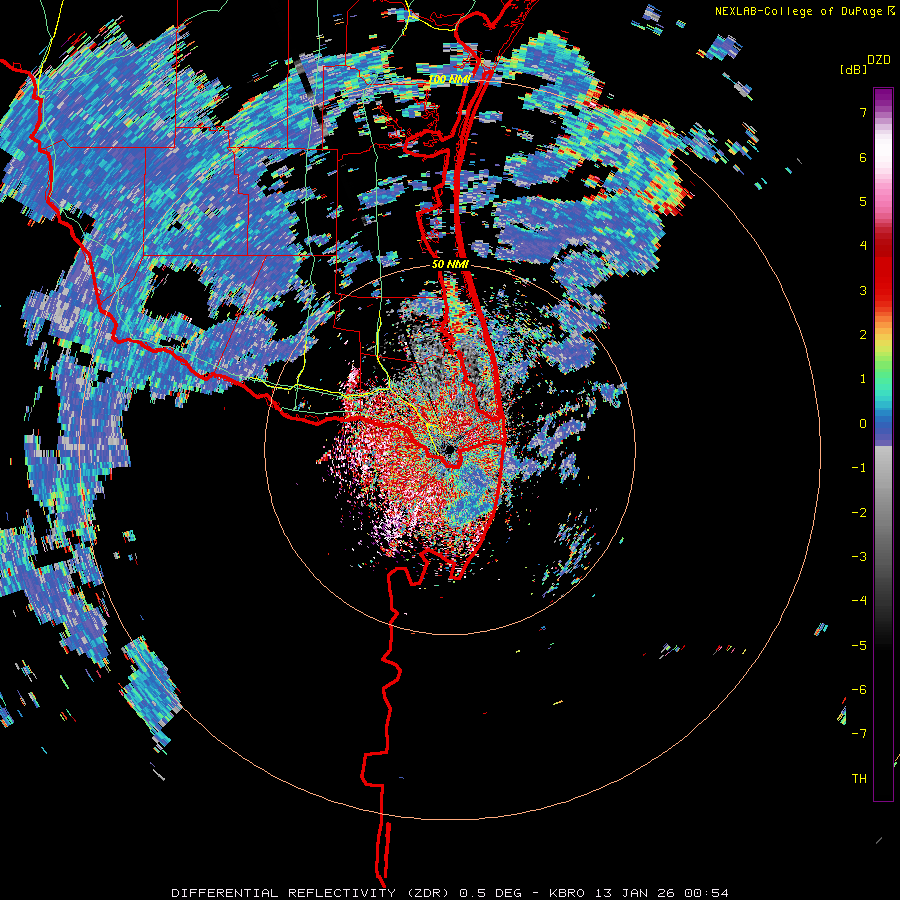This screenshot has width=900, height=900.
Task: Click the -2 value on the ZDR scale
Action: click(x=859, y=512)
